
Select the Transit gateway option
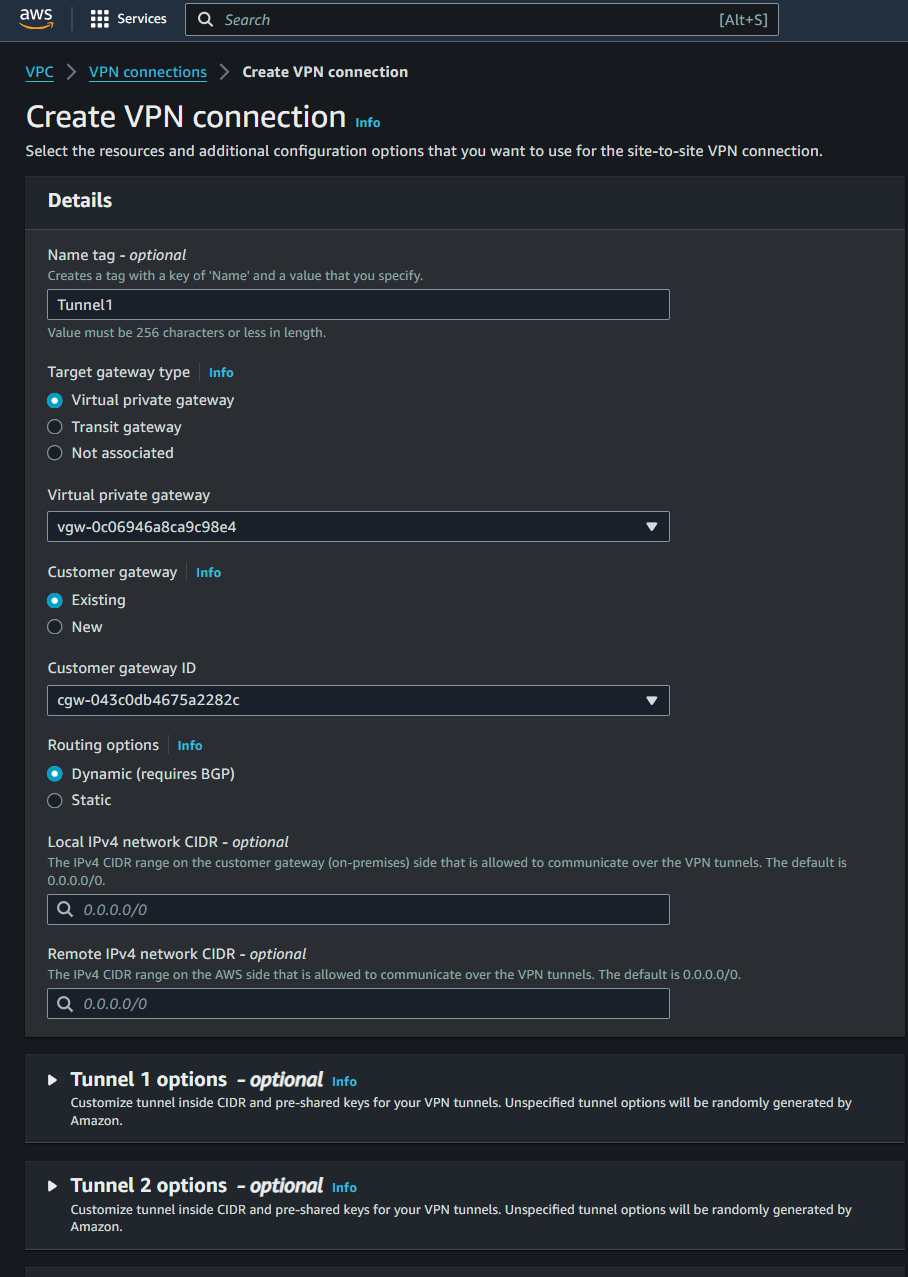(x=55, y=426)
